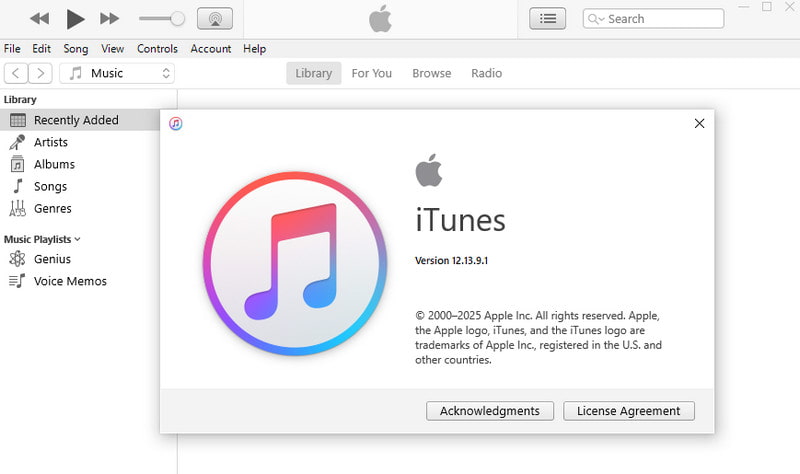Screen dimensions: 800x474
Task: Click the copyright 2000–2025 Apple Inc. text
Action: 538,337
